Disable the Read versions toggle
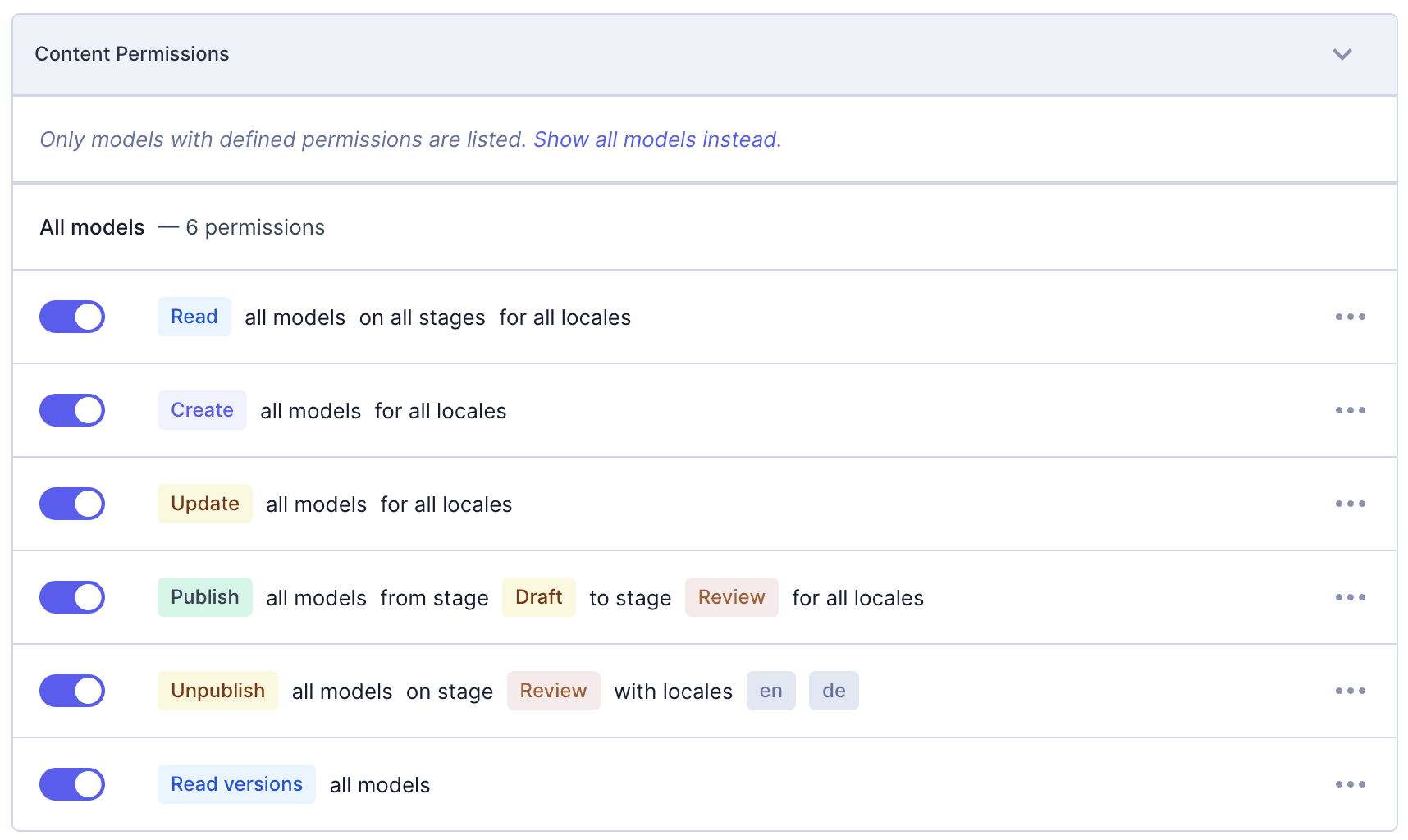1408x840 pixels. coord(72,784)
